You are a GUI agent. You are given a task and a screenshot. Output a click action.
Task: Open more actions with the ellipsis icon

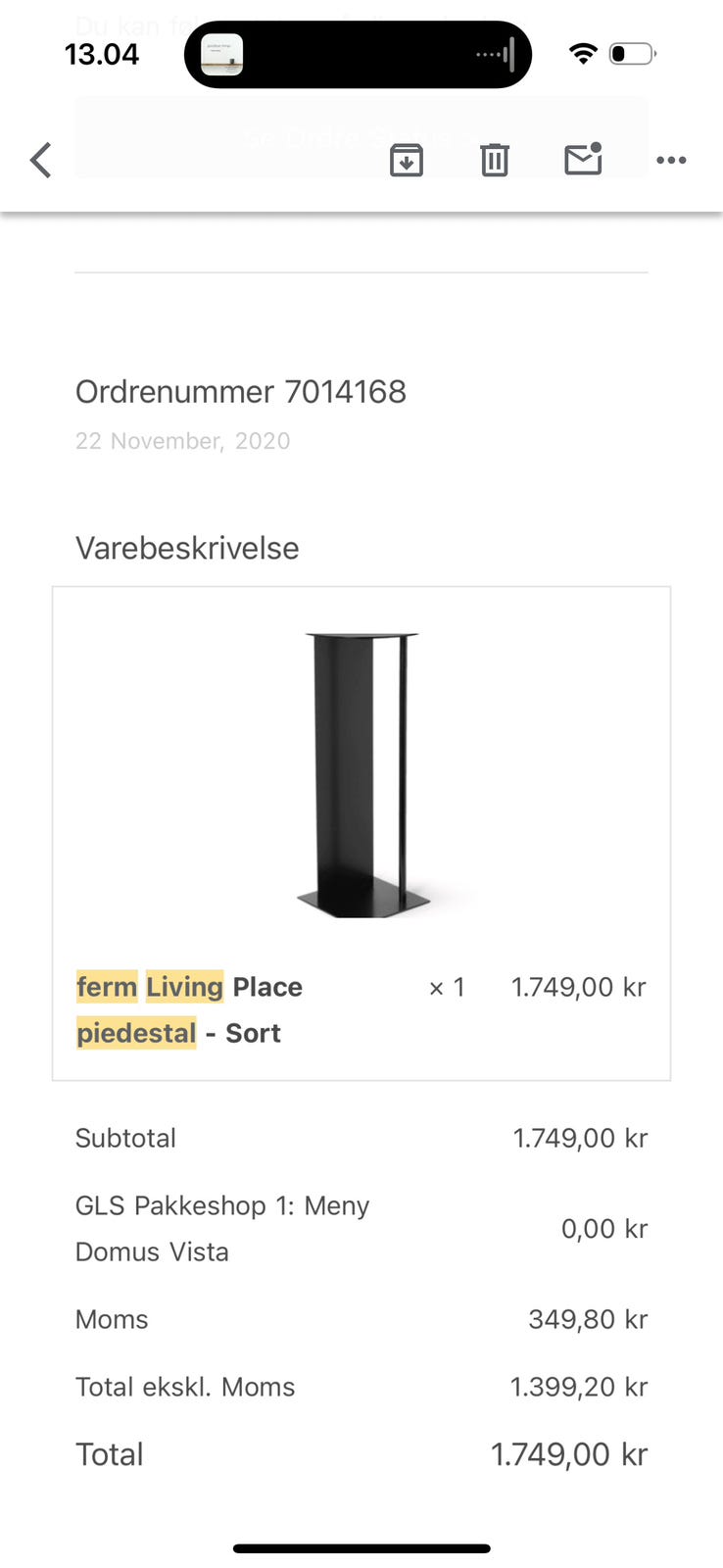671,160
